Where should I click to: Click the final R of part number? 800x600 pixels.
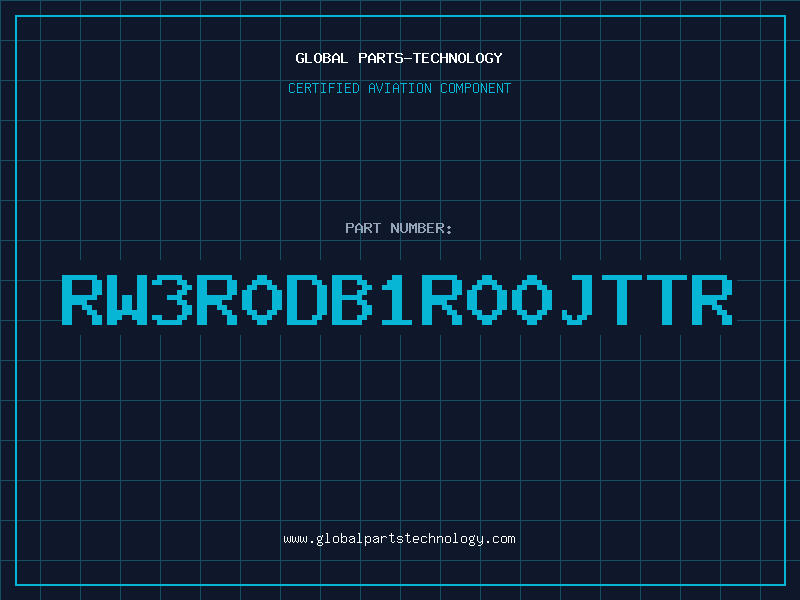(712, 299)
